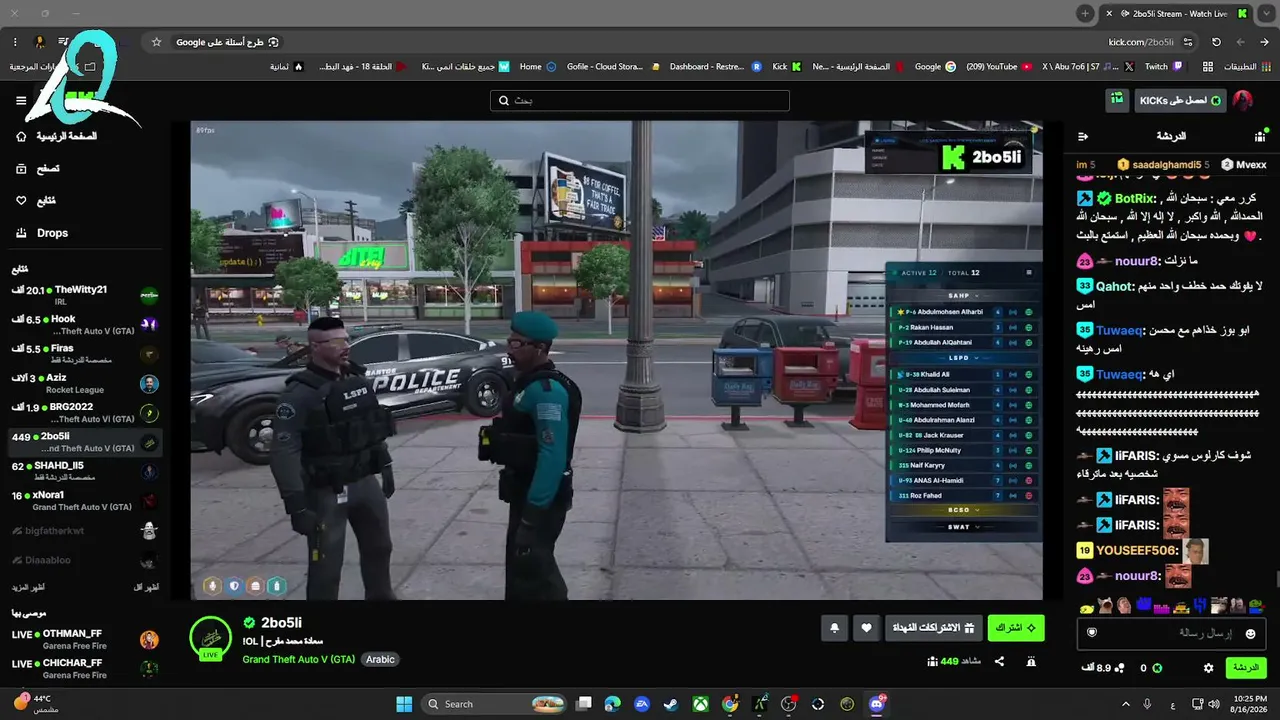This screenshot has height=720, width=1280.
Task: Open chat settings gear
Action: 1208,668
